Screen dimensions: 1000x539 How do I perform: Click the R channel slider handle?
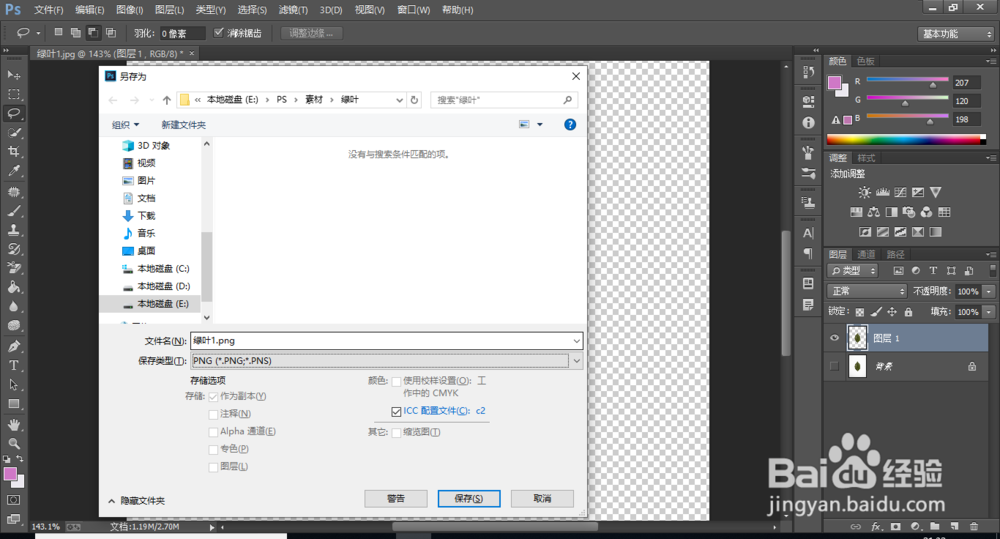pyautogui.click(x=933, y=85)
